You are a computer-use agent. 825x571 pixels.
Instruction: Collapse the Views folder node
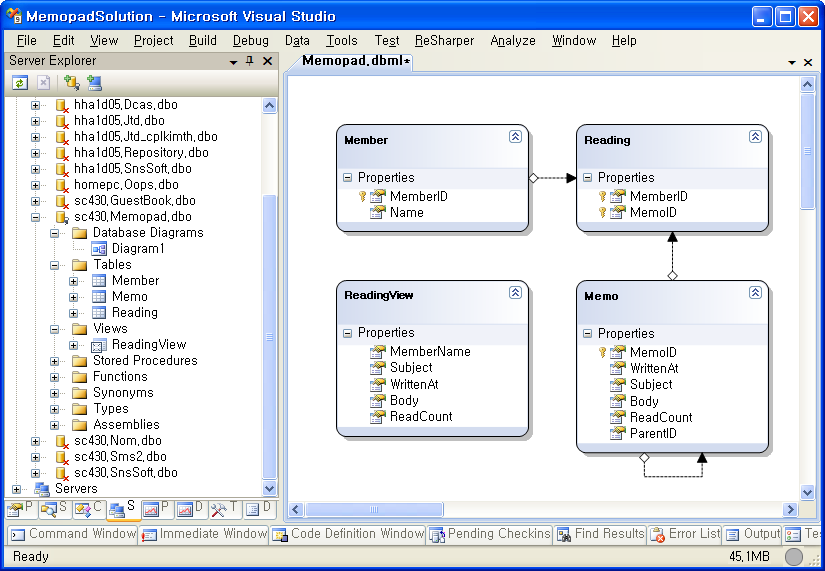[54, 329]
